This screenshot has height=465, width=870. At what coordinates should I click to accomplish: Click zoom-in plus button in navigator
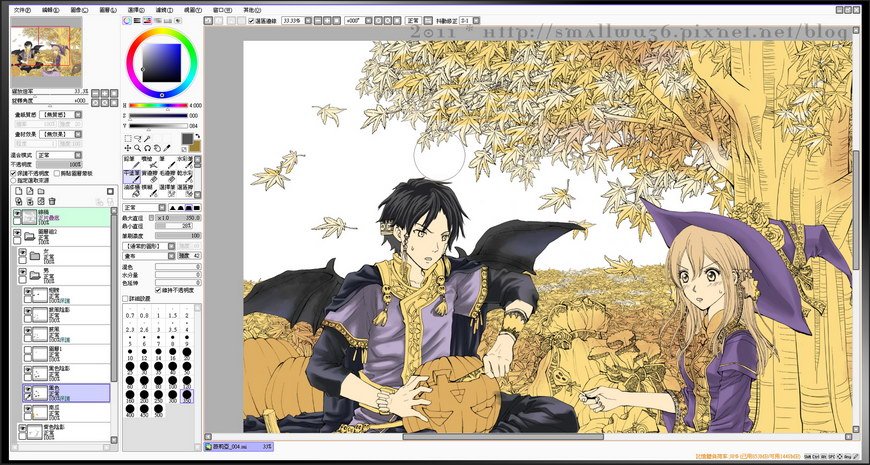[x=104, y=93]
